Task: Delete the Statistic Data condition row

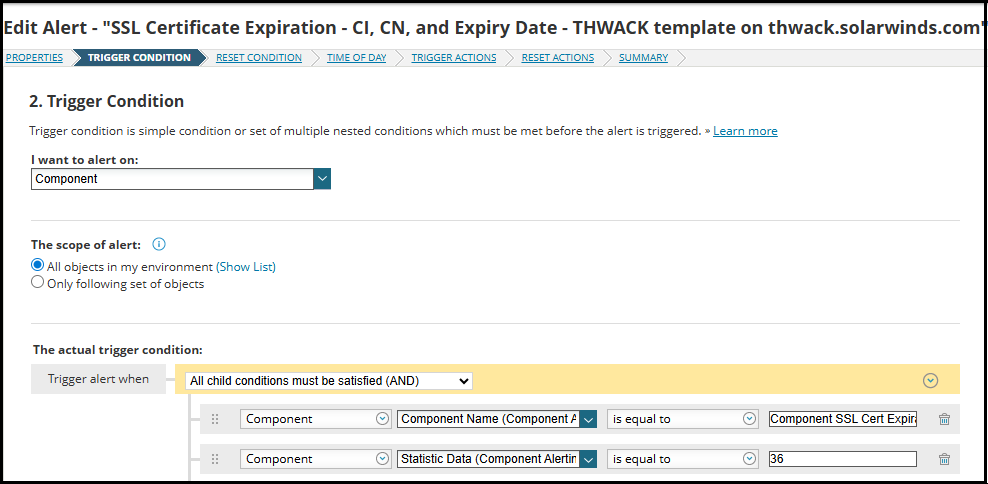Action: [944, 459]
